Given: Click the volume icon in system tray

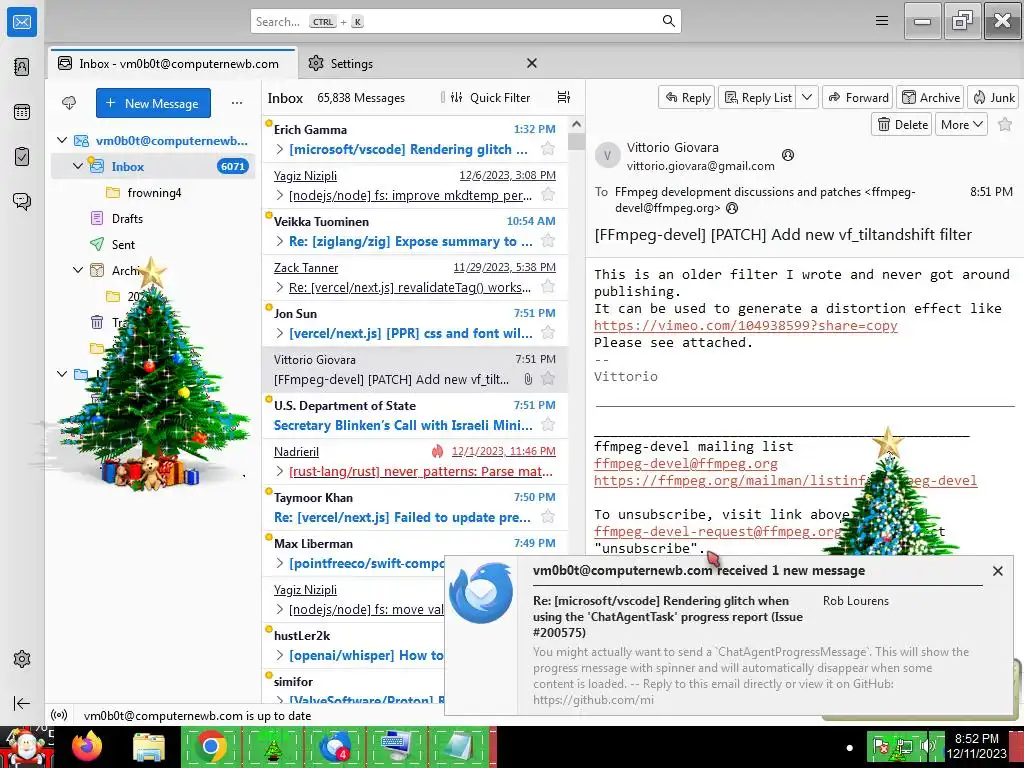Looking at the screenshot, I should 929,744.
